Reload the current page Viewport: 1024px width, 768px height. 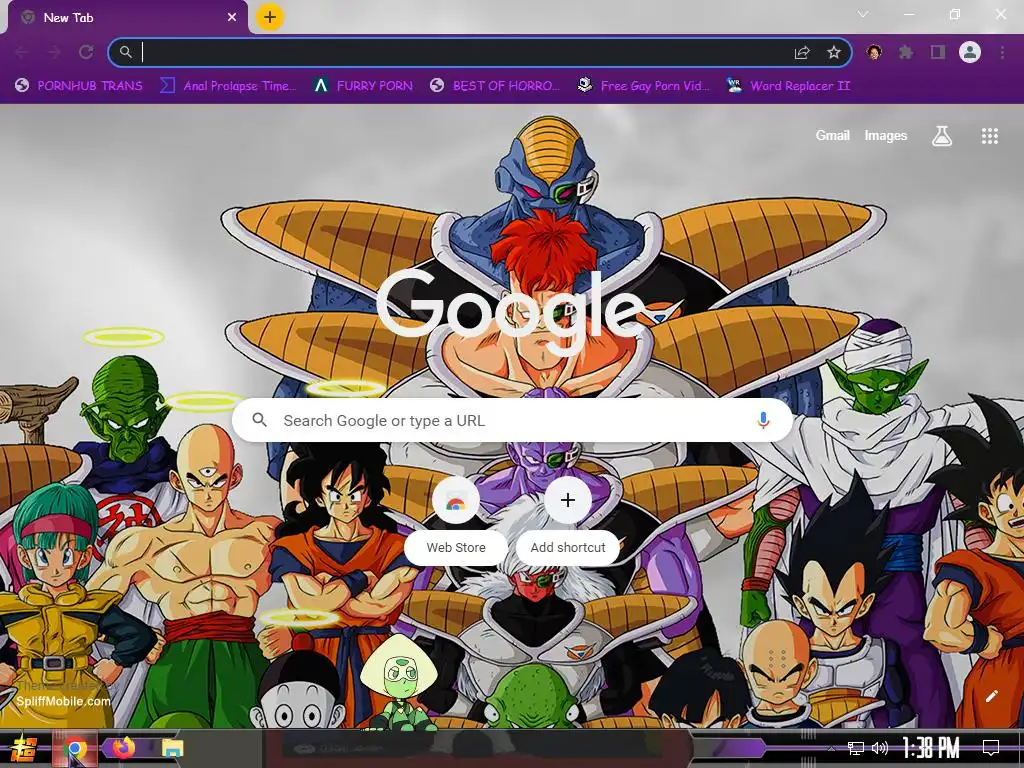(86, 52)
